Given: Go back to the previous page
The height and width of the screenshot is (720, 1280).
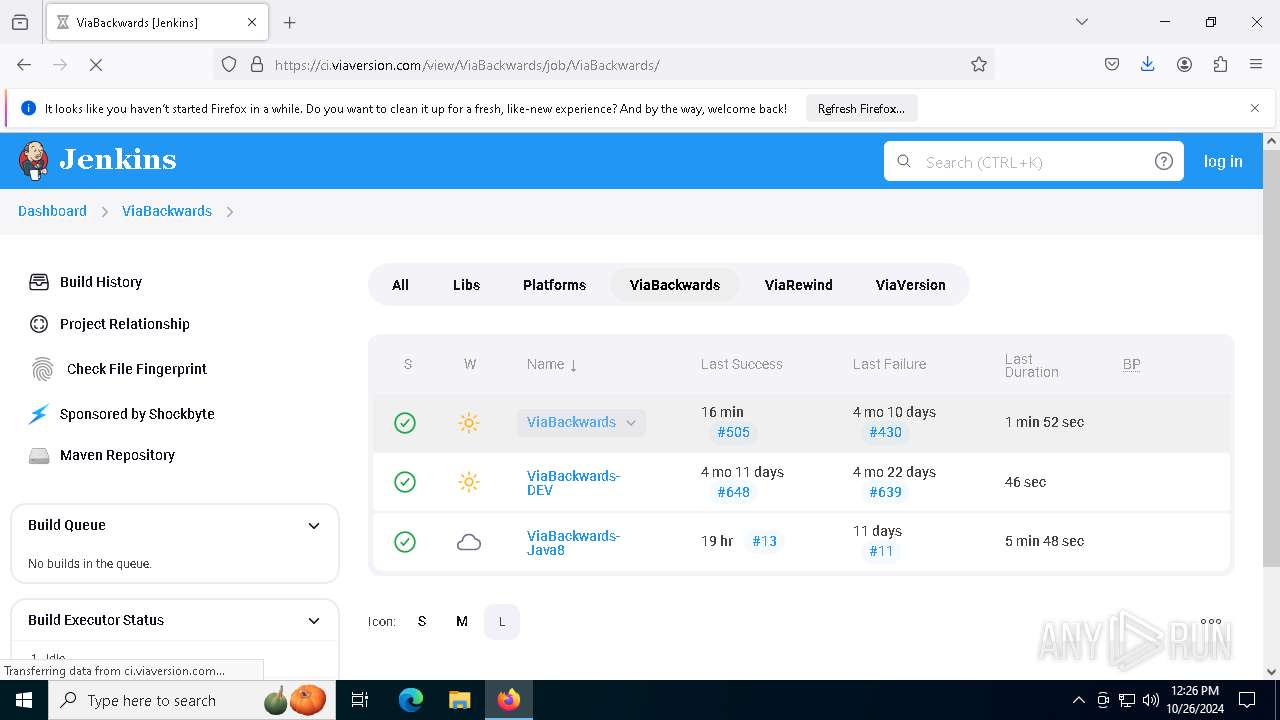Looking at the screenshot, I should (24, 64).
